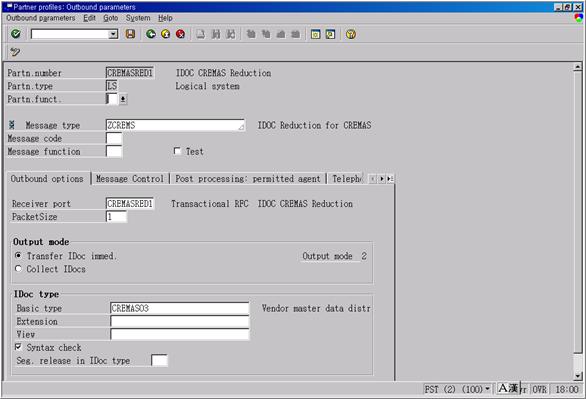Switch to the Message Control tab
The image size is (586, 399).
[x=130, y=179]
